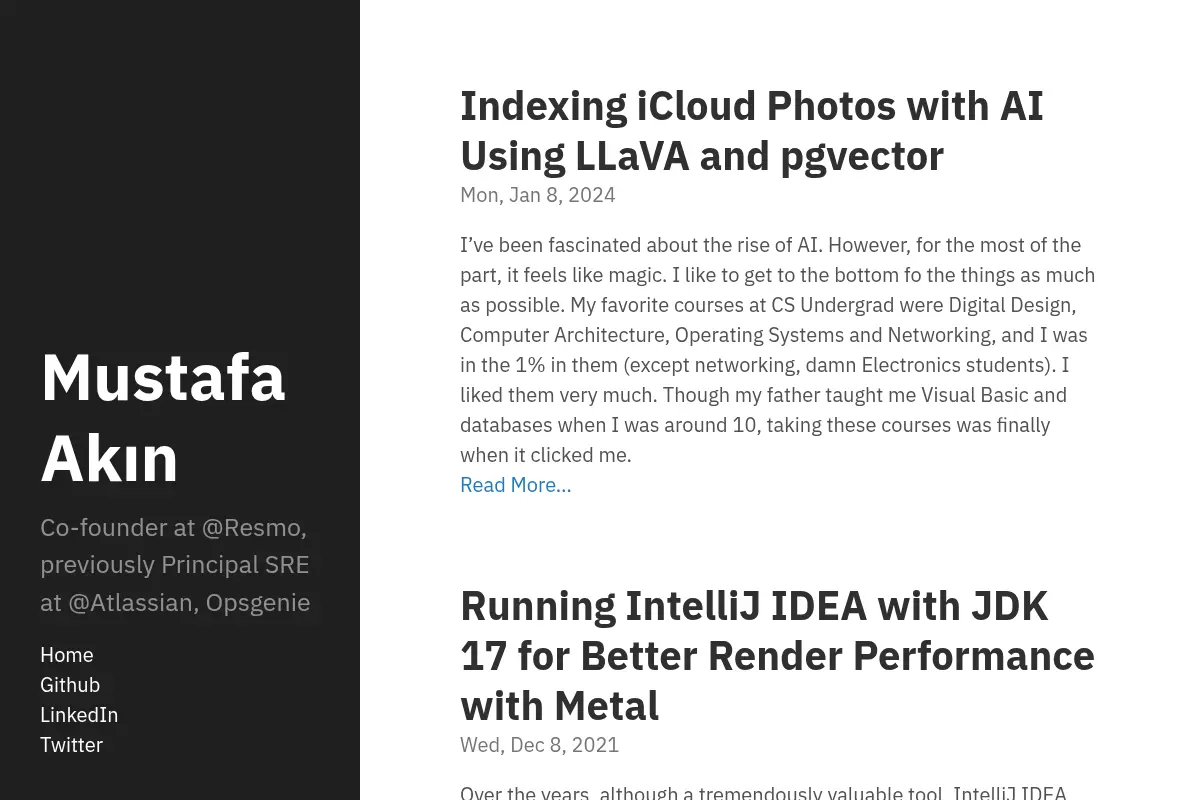Click the Wed, Dec 8, 2021 date
Viewport: 1200px width, 800px height.
tap(539, 745)
